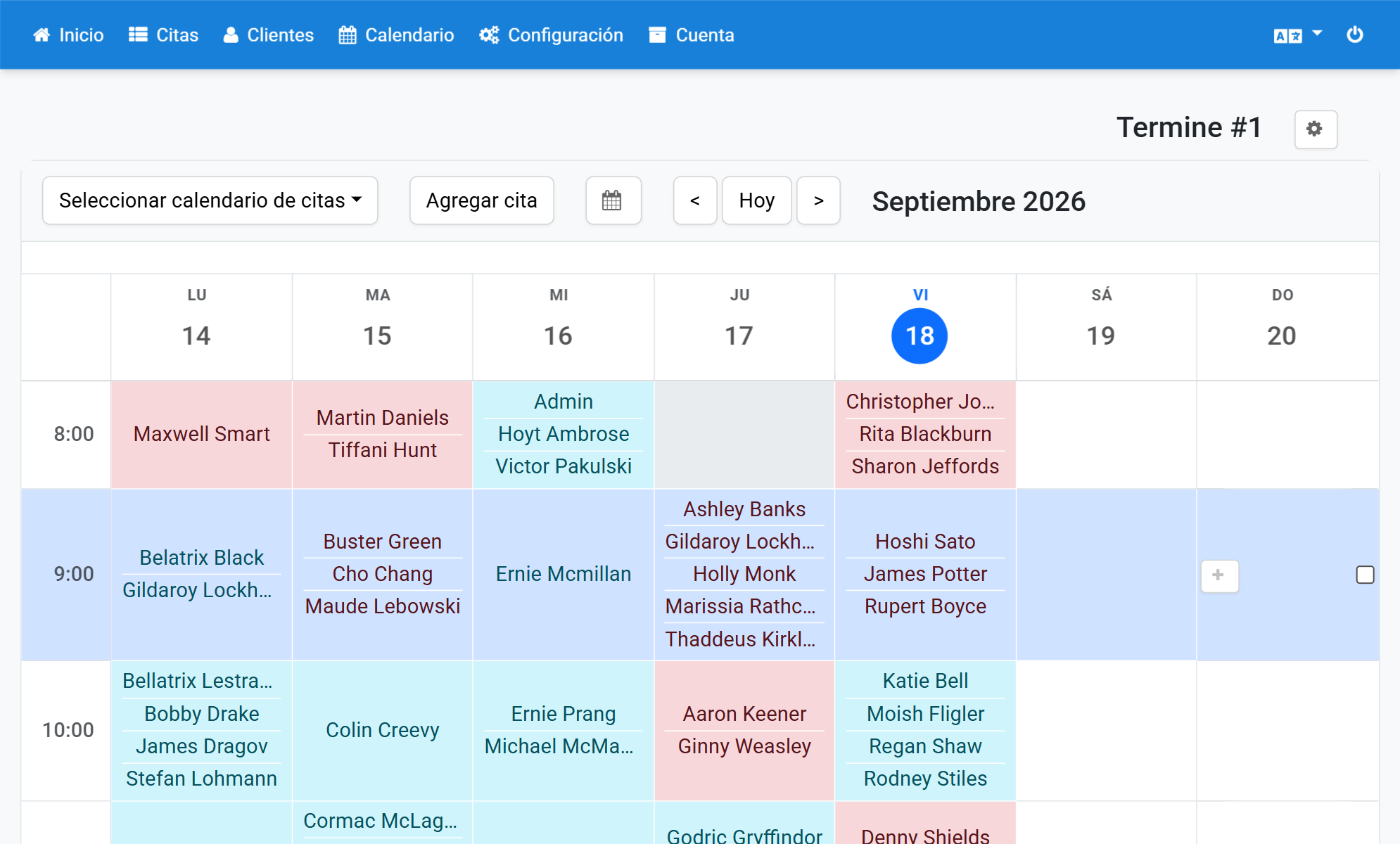The height and width of the screenshot is (844, 1400).
Task: Open Ernie Prang appointment
Action: point(563,714)
